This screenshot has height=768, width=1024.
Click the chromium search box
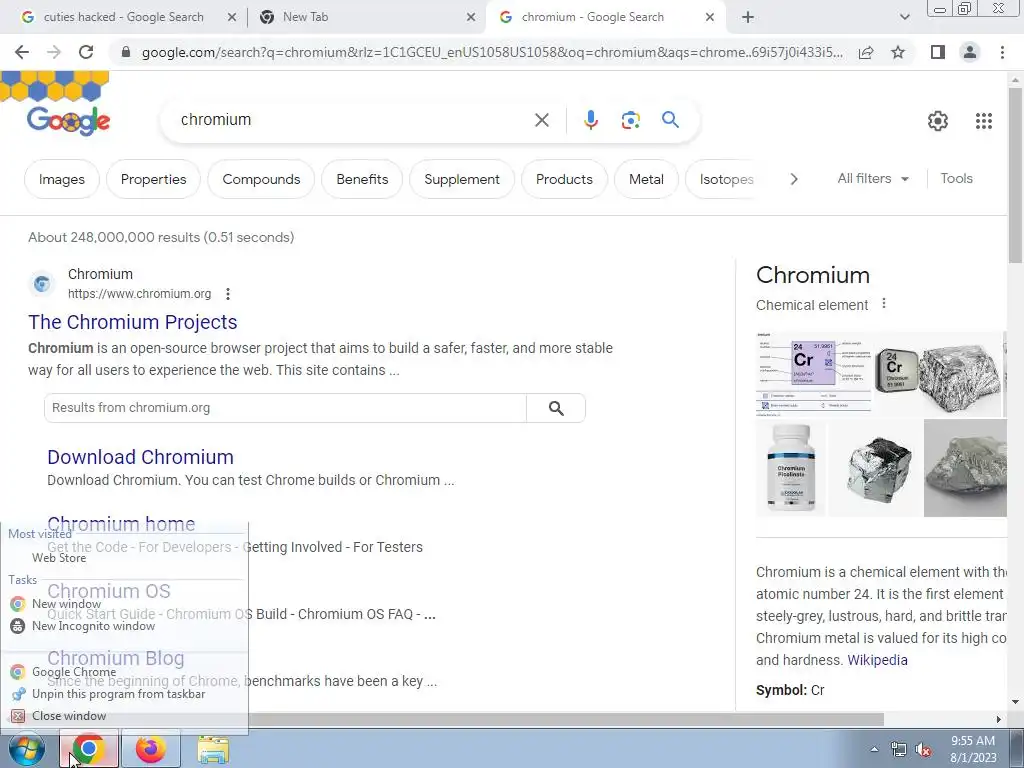click(353, 120)
